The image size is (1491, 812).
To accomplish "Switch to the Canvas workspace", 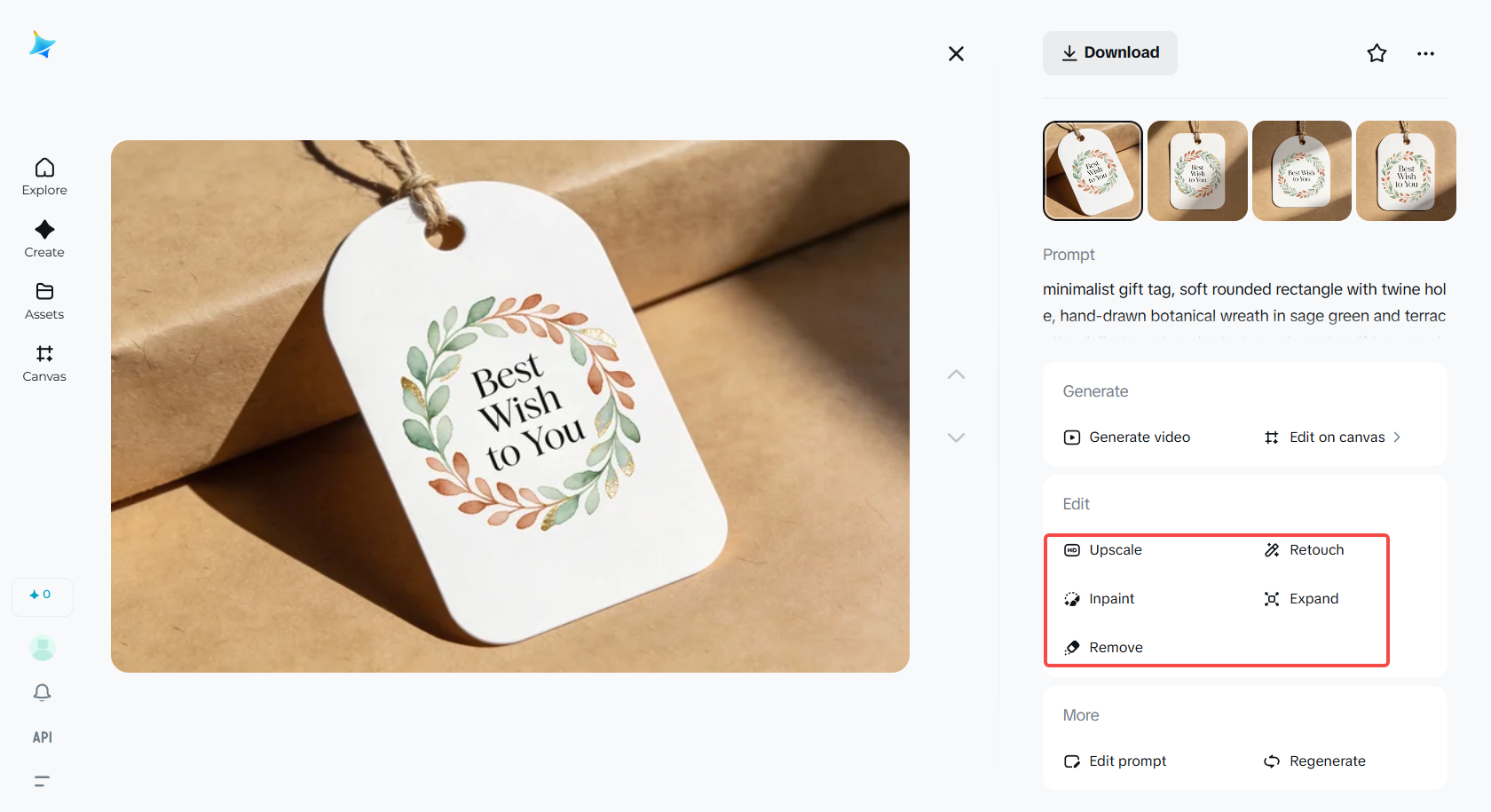I will click(x=43, y=362).
